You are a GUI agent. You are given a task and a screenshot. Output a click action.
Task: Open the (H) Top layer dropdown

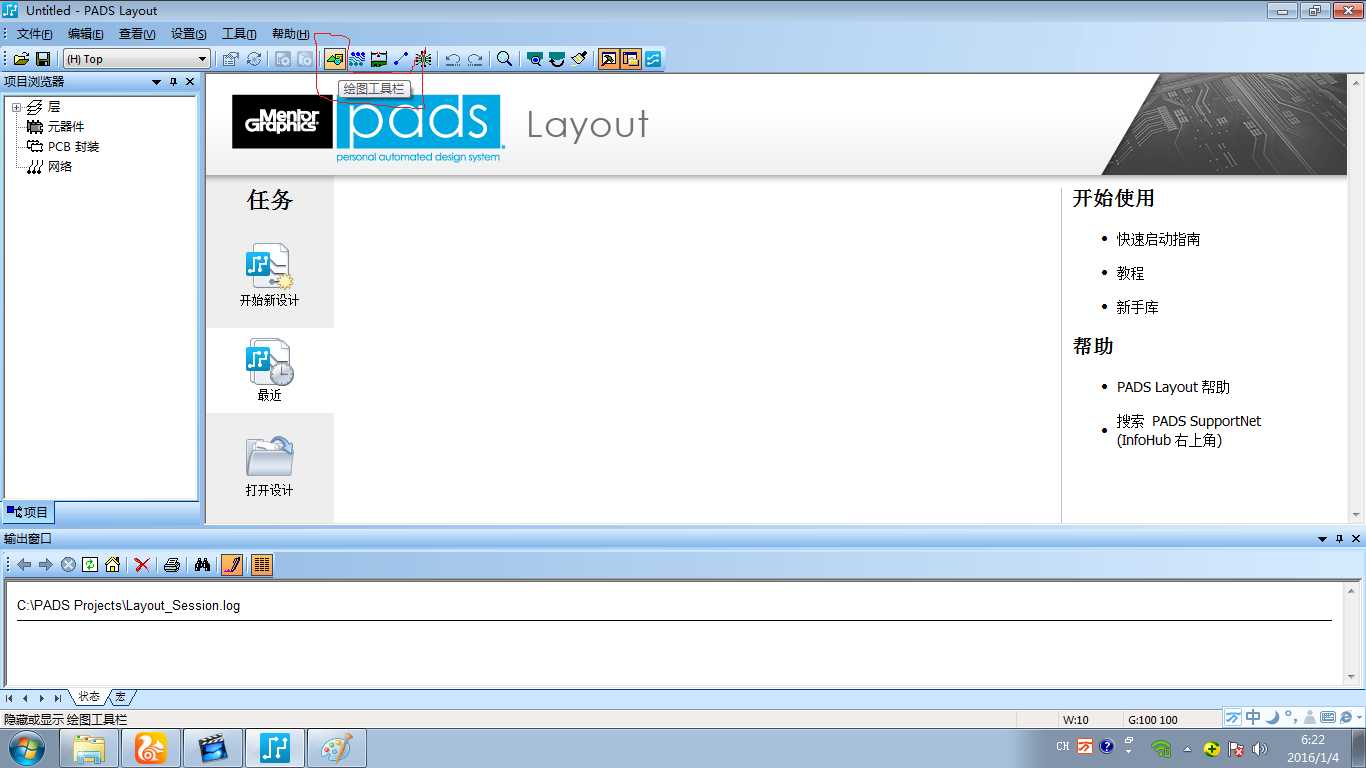136,59
